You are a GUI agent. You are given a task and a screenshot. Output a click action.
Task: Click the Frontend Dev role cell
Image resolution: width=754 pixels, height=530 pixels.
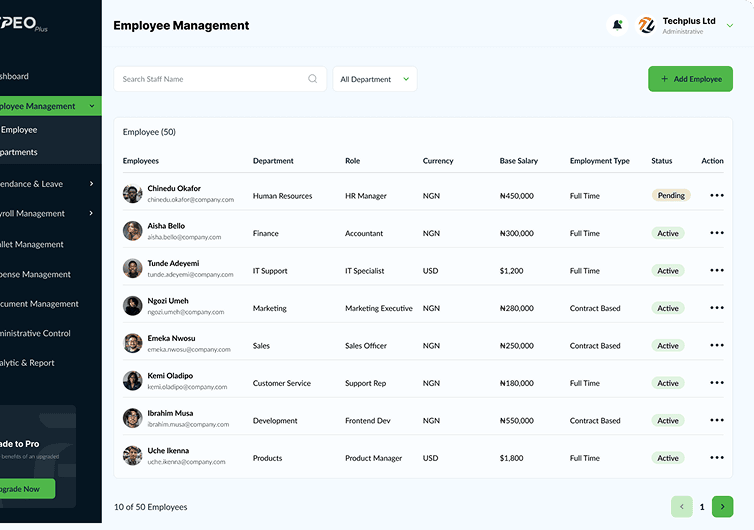[x=368, y=421]
